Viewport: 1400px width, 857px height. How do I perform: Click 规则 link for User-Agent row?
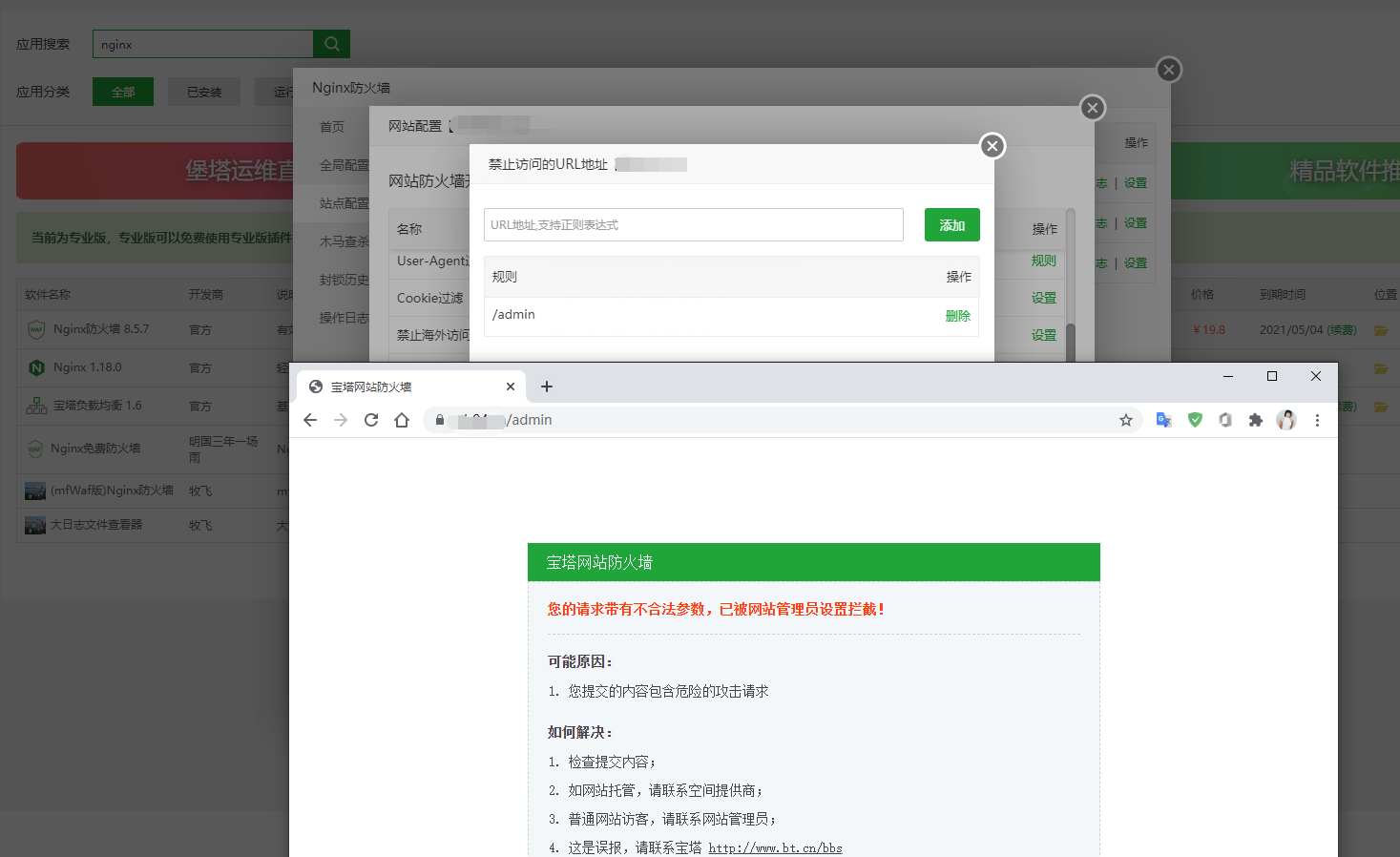pos(1044,261)
